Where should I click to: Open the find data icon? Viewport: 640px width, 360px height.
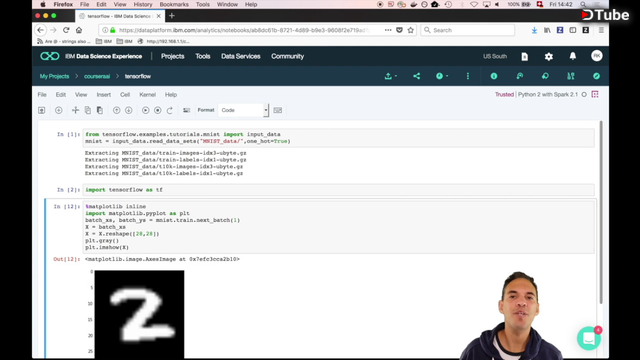pos(571,76)
